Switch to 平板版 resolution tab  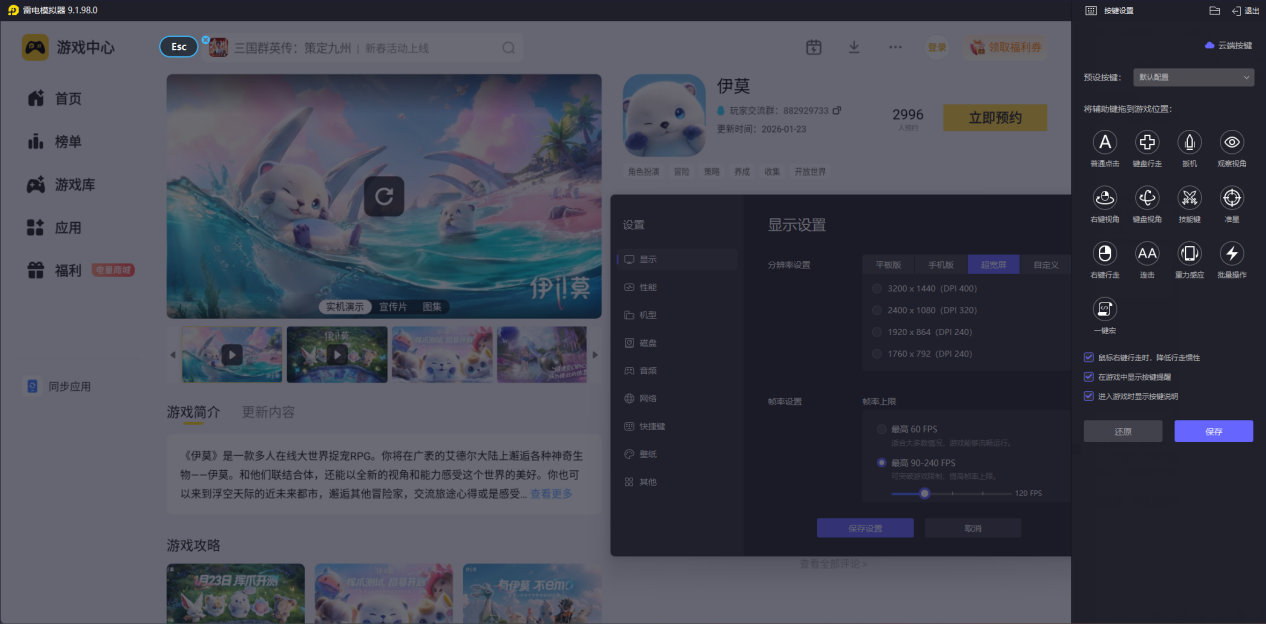coord(889,265)
